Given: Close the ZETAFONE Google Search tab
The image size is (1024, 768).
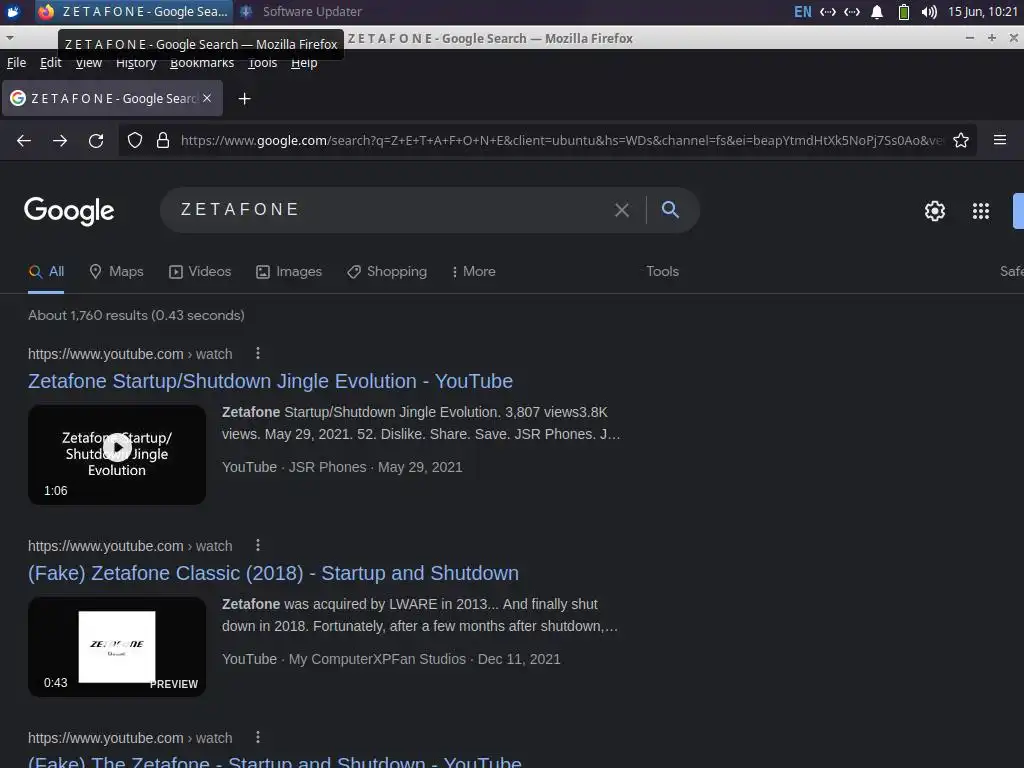Looking at the screenshot, I should pos(207,98).
